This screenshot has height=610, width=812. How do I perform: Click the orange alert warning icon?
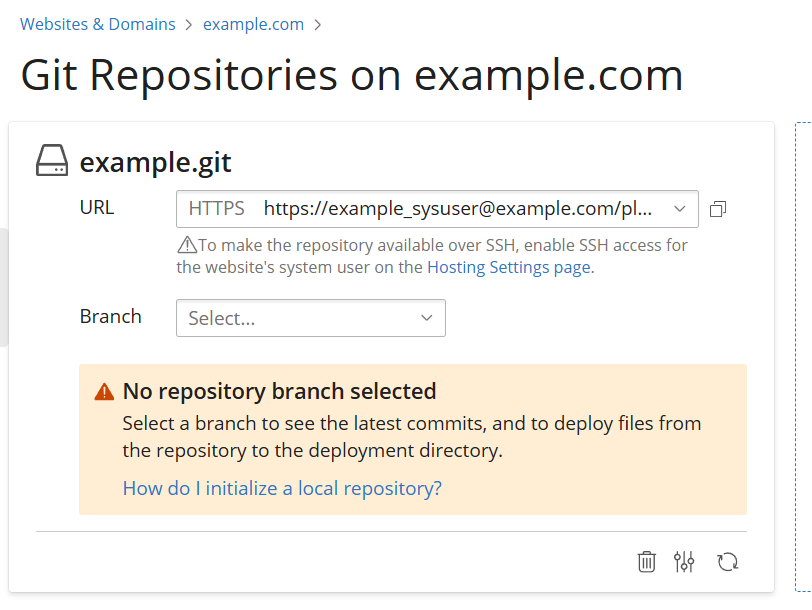coord(104,392)
